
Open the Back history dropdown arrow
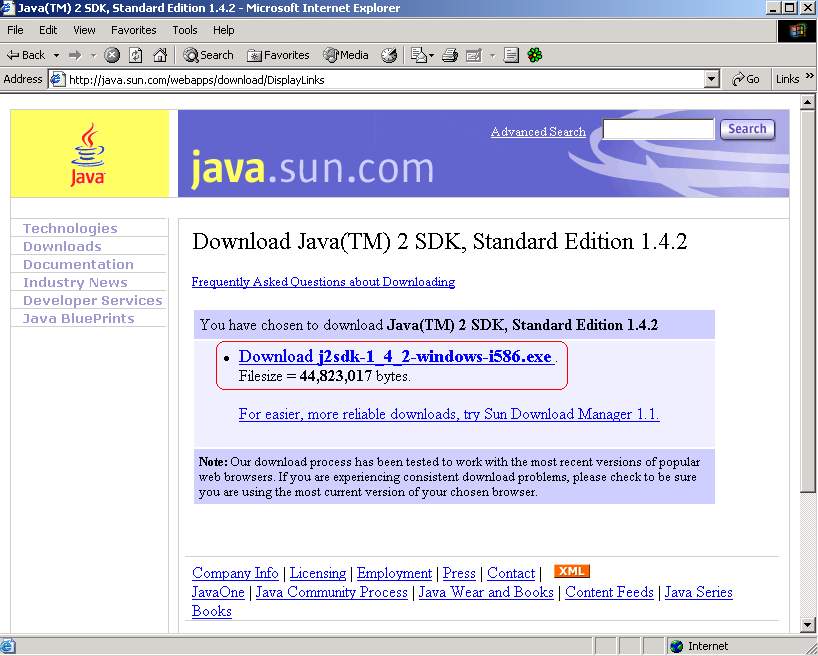click(x=56, y=55)
